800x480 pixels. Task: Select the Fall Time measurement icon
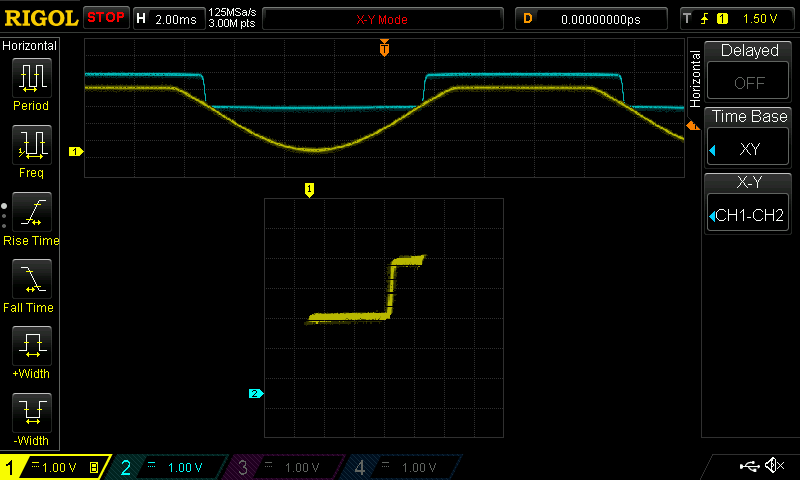pos(32,279)
